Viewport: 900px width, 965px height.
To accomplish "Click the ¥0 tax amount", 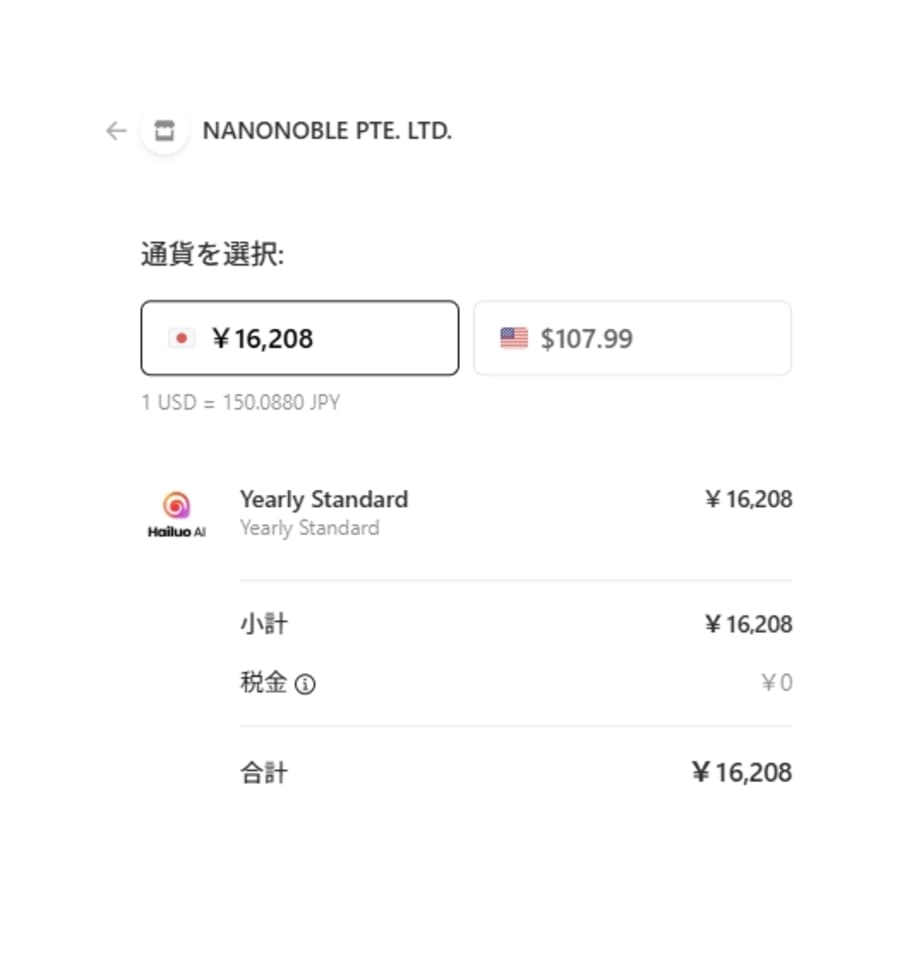I will (777, 683).
